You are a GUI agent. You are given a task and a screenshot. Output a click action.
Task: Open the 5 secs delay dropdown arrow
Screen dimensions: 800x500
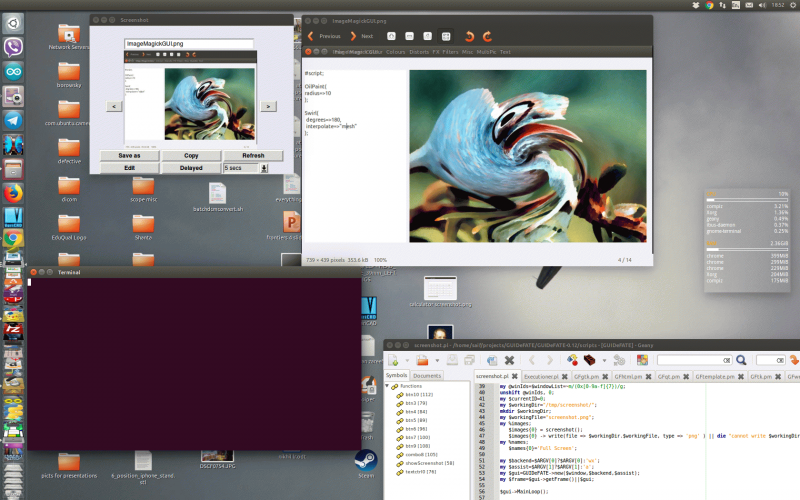coord(264,168)
